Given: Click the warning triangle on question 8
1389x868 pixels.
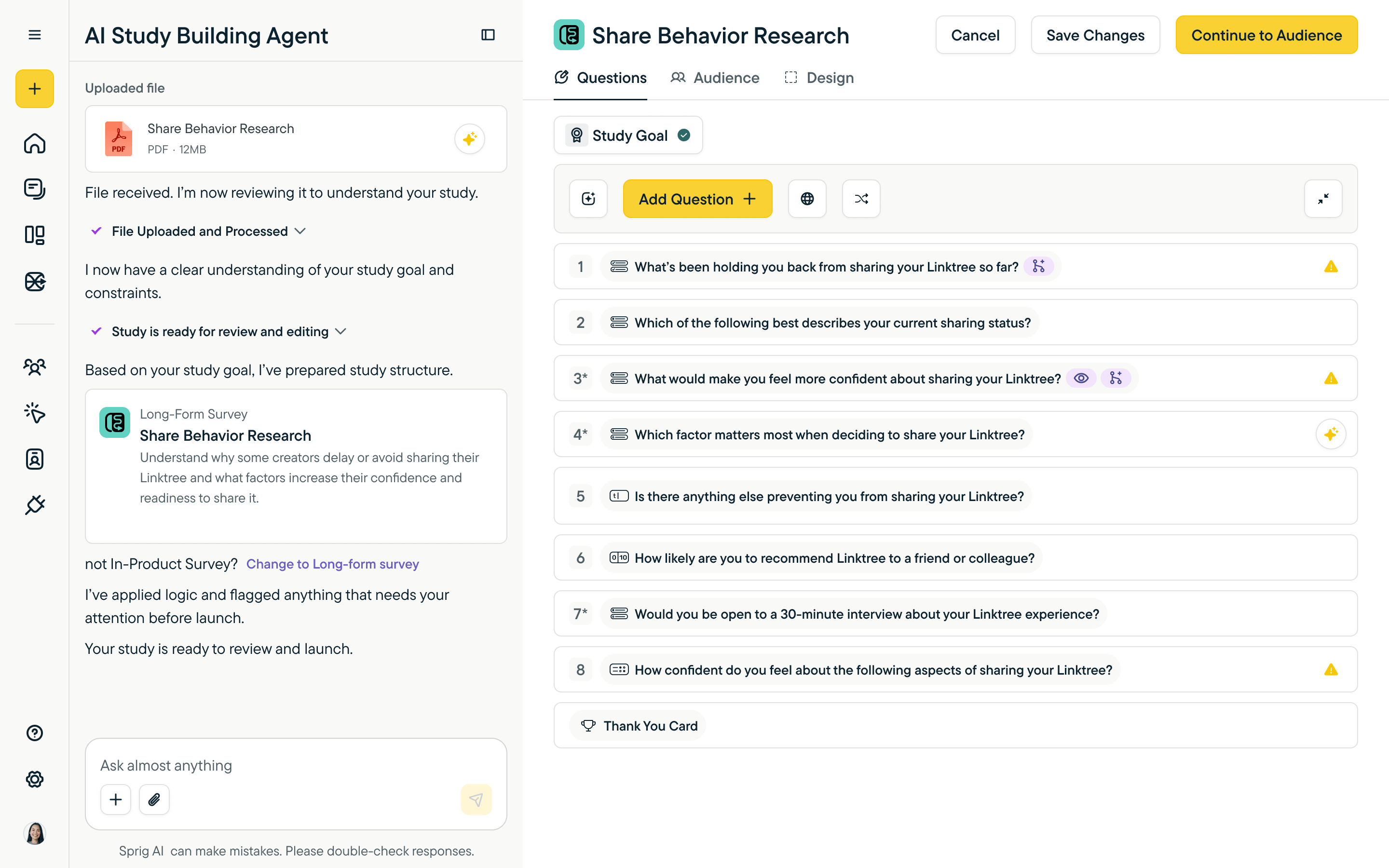Looking at the screenshot, I should [1331, 669].
